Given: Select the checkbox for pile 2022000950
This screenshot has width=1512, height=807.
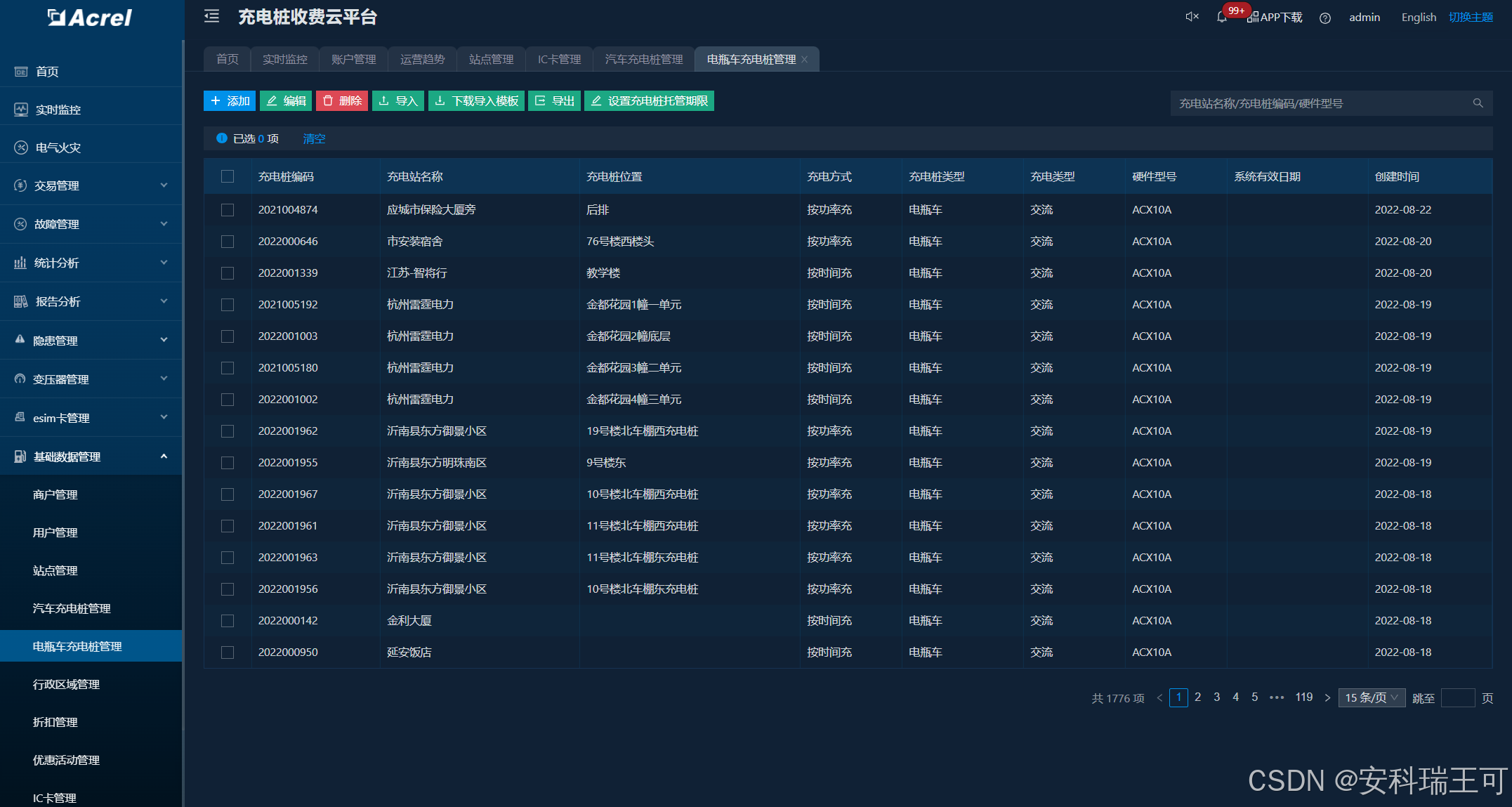Looking at the screenshot, I should pos(228,652).
